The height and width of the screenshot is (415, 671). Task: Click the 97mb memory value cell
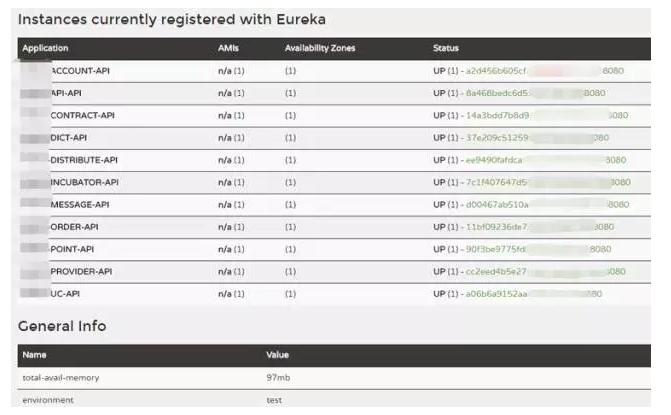coord(278,378)
